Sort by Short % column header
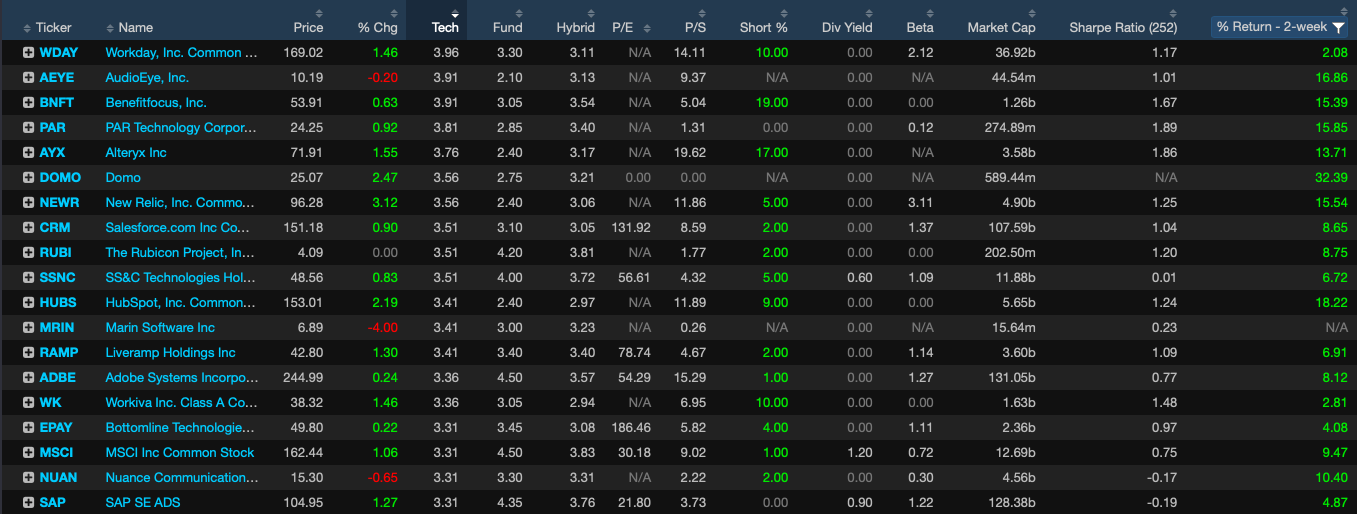The image size is (1357, 514). click(764, 27)
